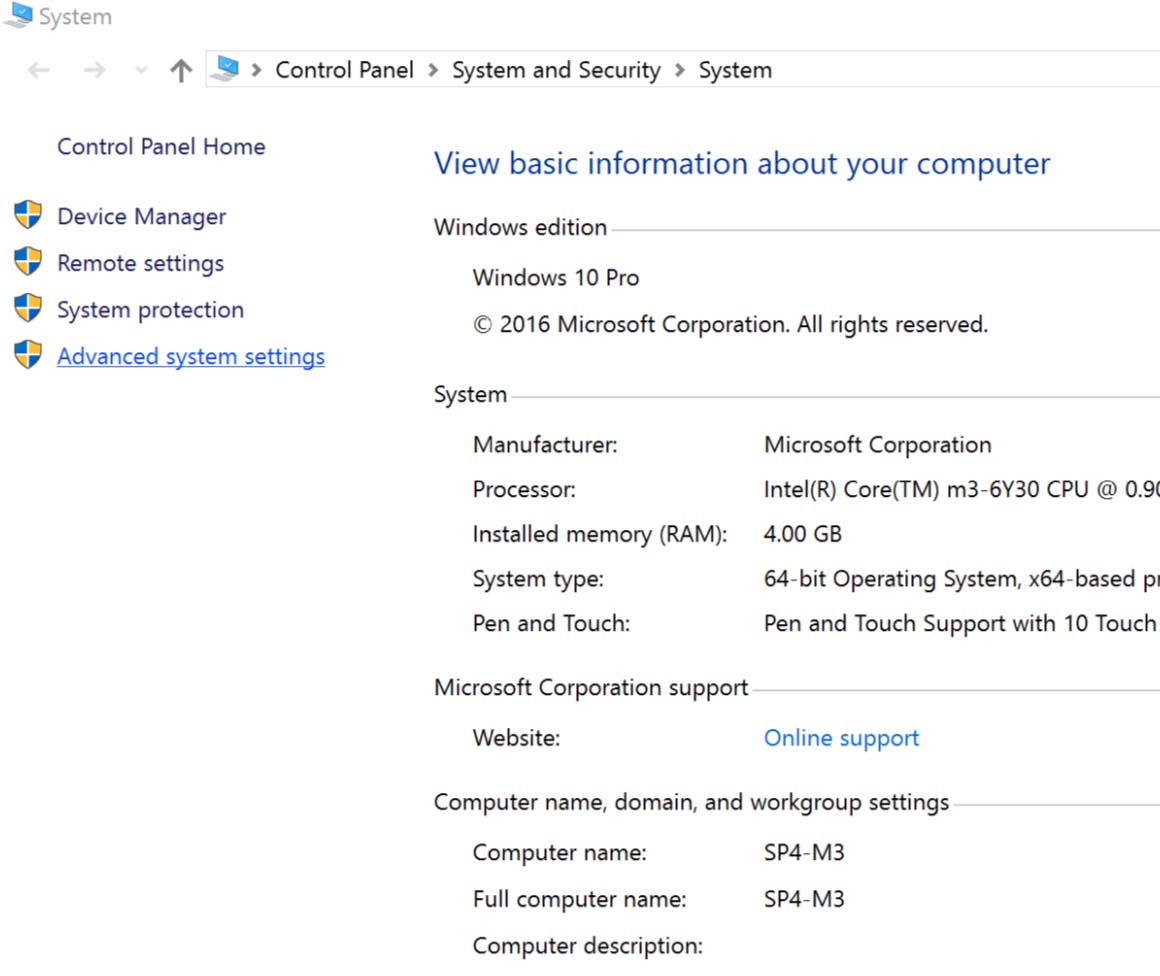Click shield icon beside System protection
This screenshot has width=1160, height=976.
28,308
